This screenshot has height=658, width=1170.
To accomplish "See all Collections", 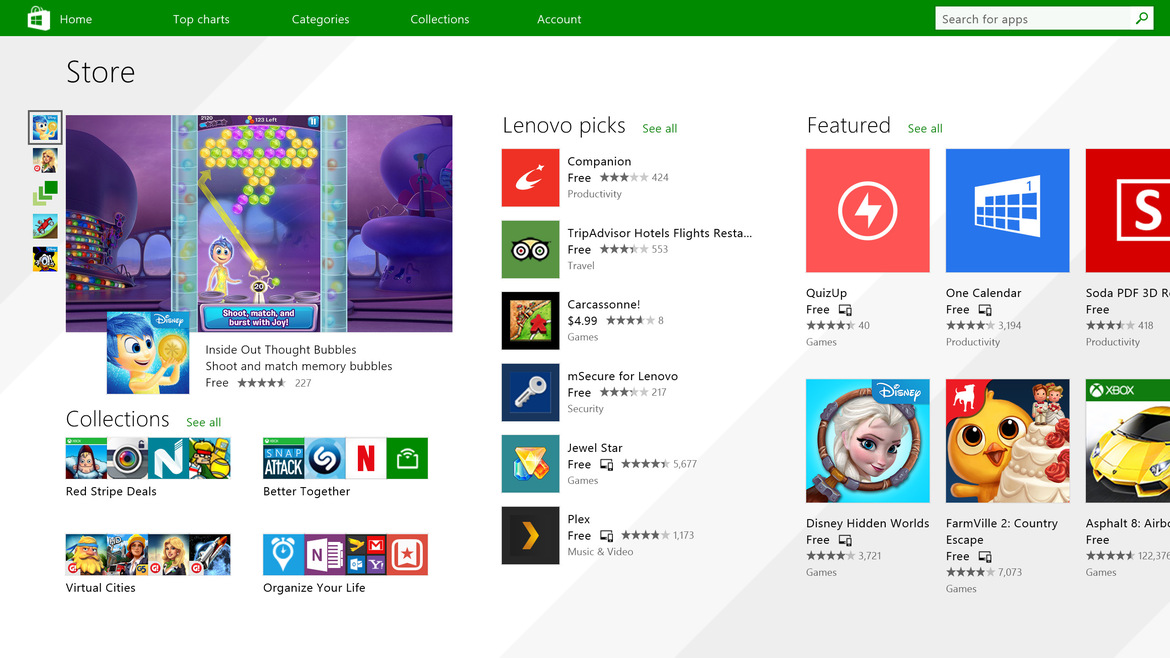I will [204, 422].
